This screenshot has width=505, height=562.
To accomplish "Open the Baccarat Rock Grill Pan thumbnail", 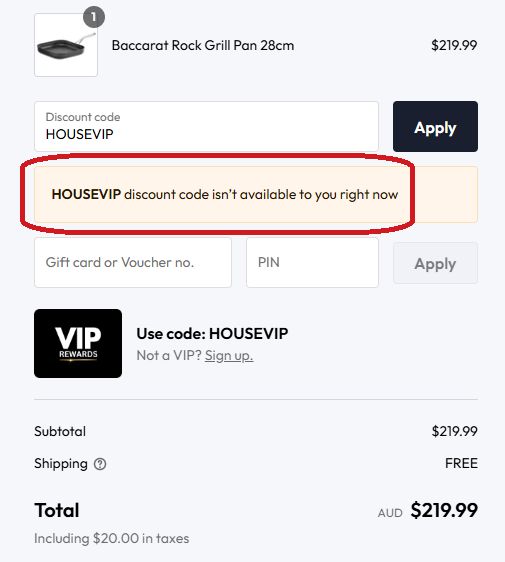I will pyautogui.click(x=66, y=45).
